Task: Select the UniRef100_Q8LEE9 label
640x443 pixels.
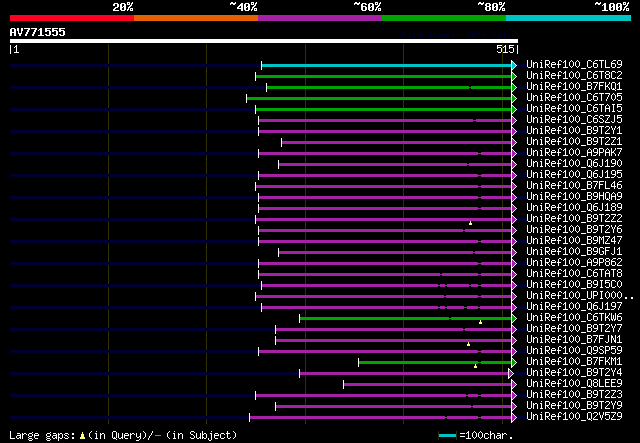Action: click(x=574, y=384)
